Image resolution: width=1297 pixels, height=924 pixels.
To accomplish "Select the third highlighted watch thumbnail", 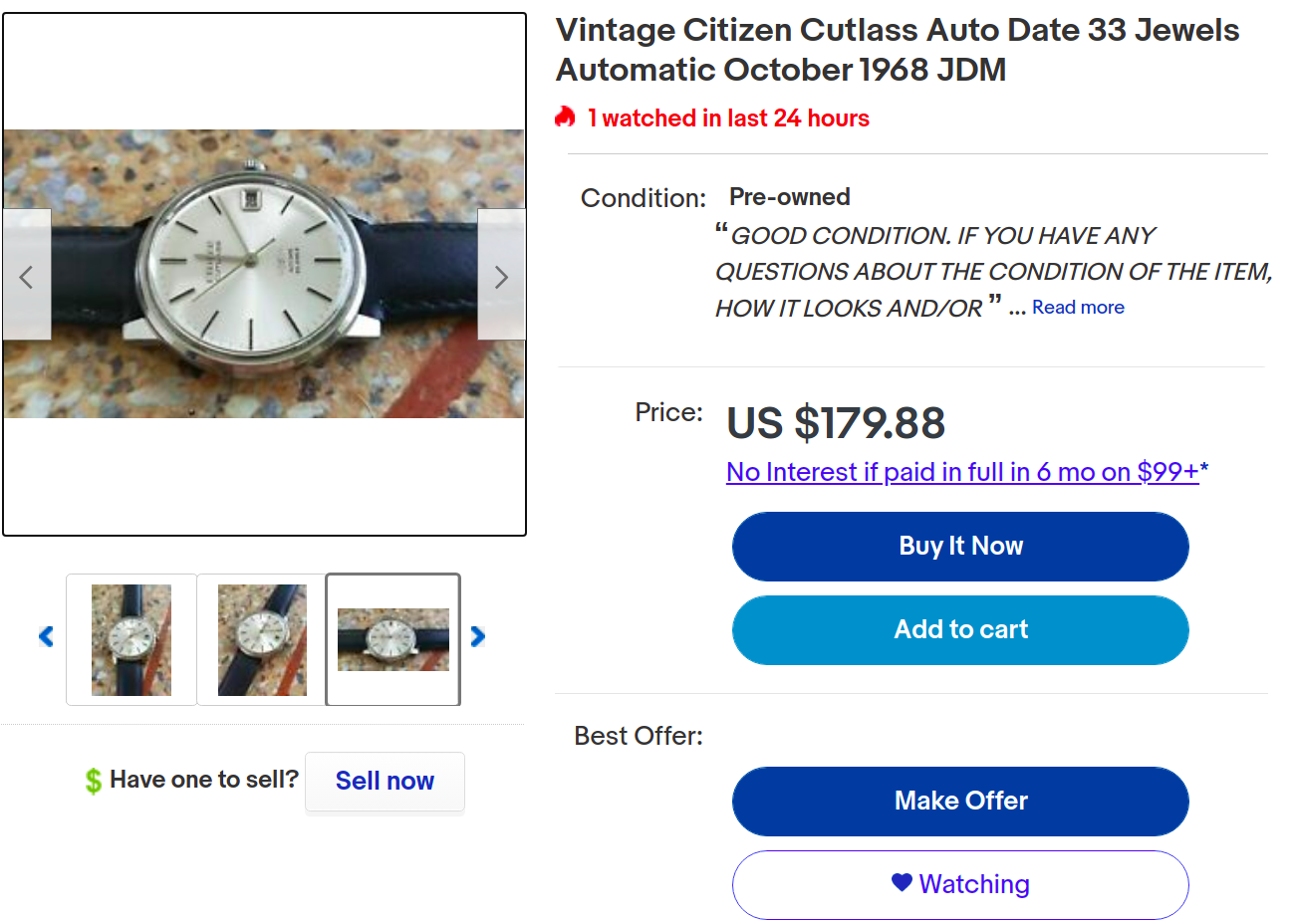I will point(393,639).
